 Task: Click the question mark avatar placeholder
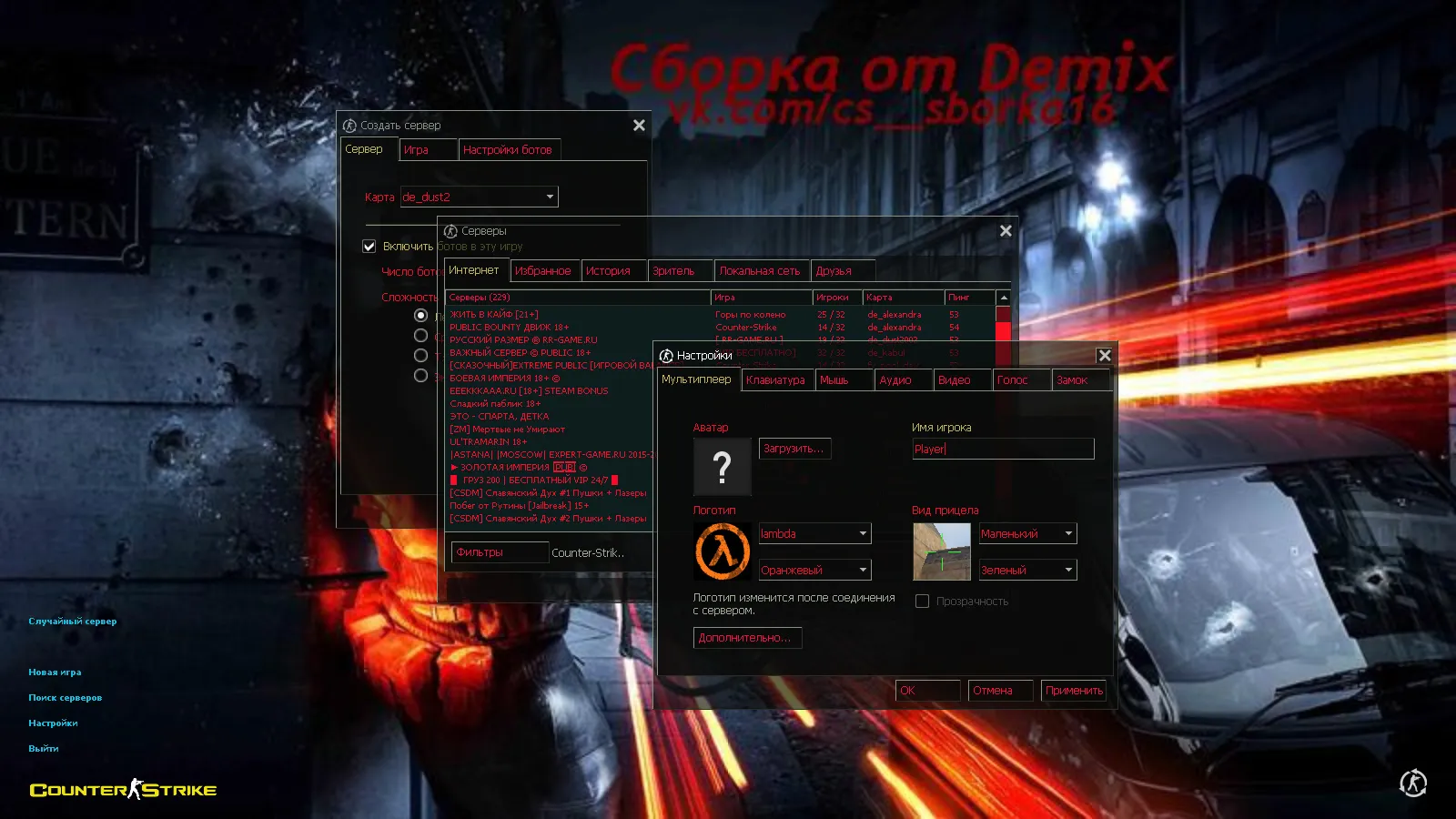(x=722, y=467)
